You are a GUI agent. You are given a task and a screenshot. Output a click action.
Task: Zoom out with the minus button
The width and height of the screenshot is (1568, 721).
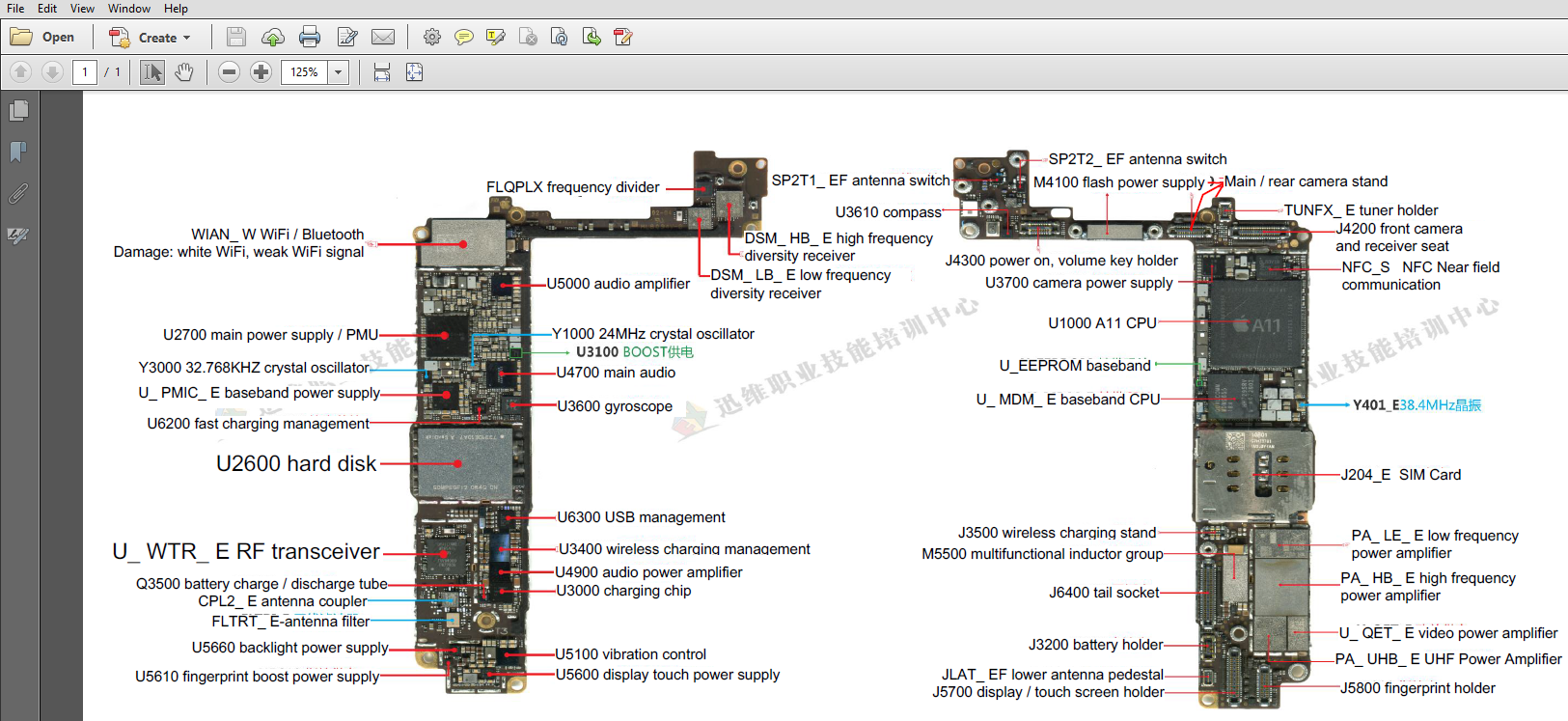(229, 72)
